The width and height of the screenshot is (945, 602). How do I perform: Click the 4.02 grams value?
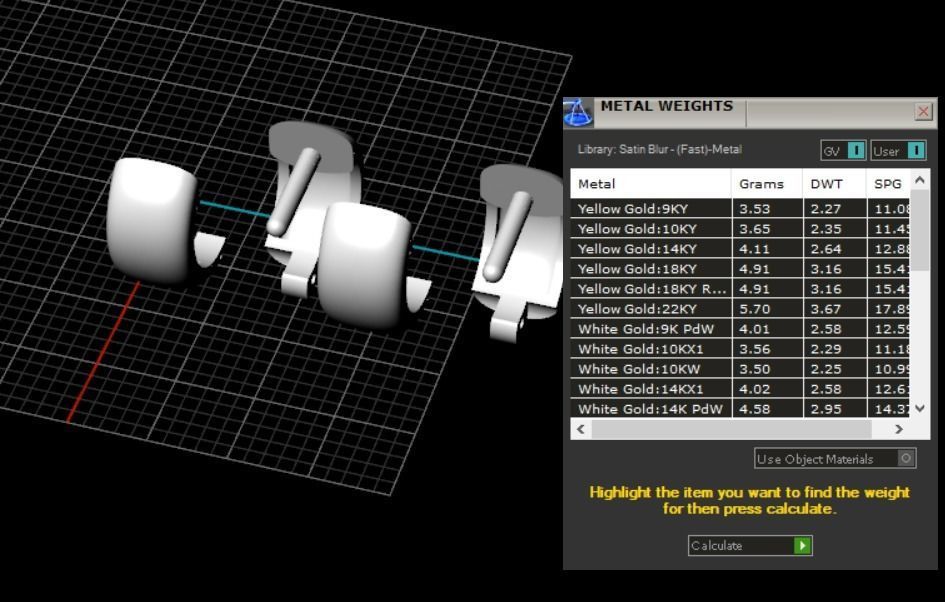[755, 389]
